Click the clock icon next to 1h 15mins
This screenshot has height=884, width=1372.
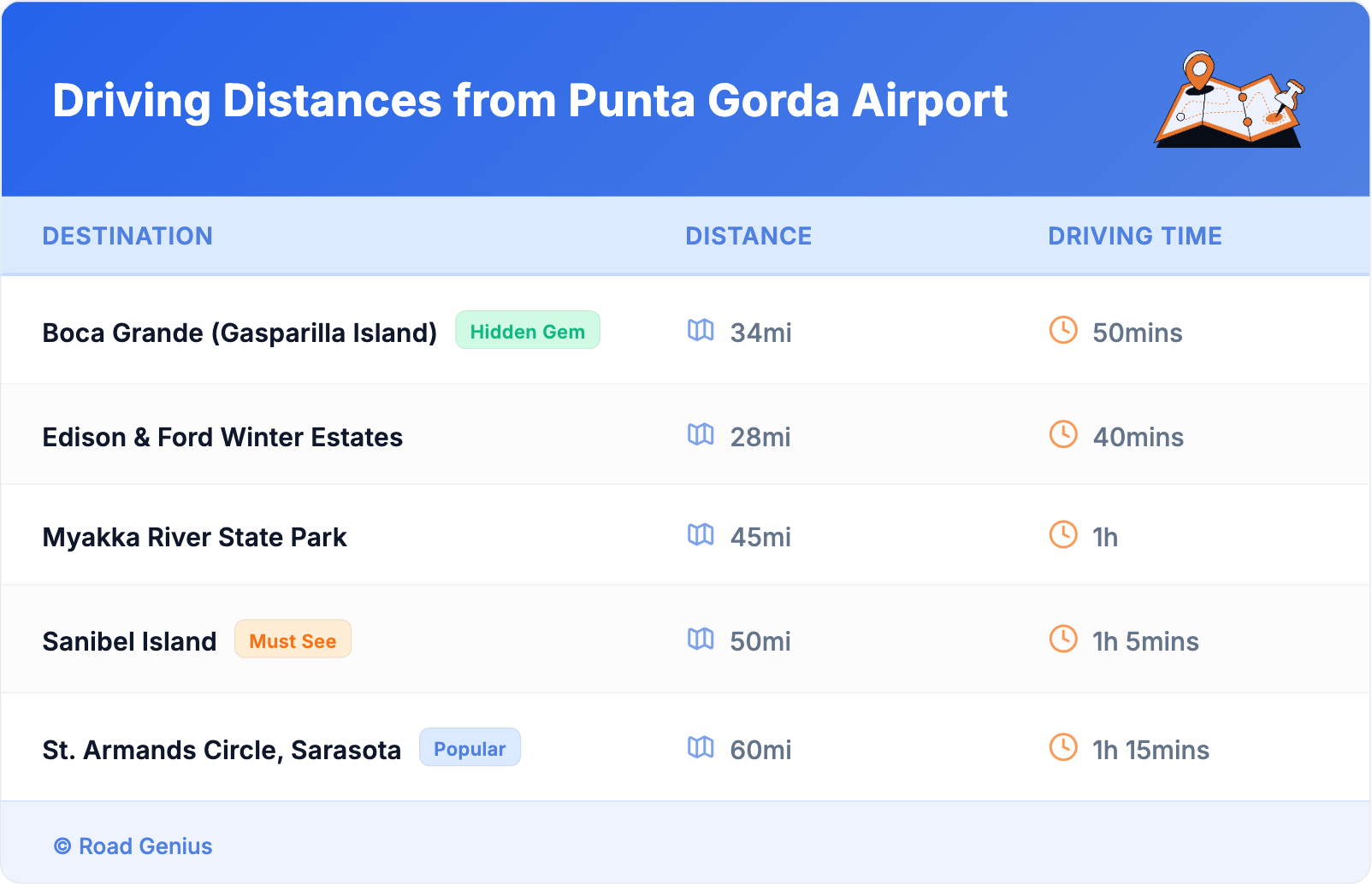coord(1062,749)
